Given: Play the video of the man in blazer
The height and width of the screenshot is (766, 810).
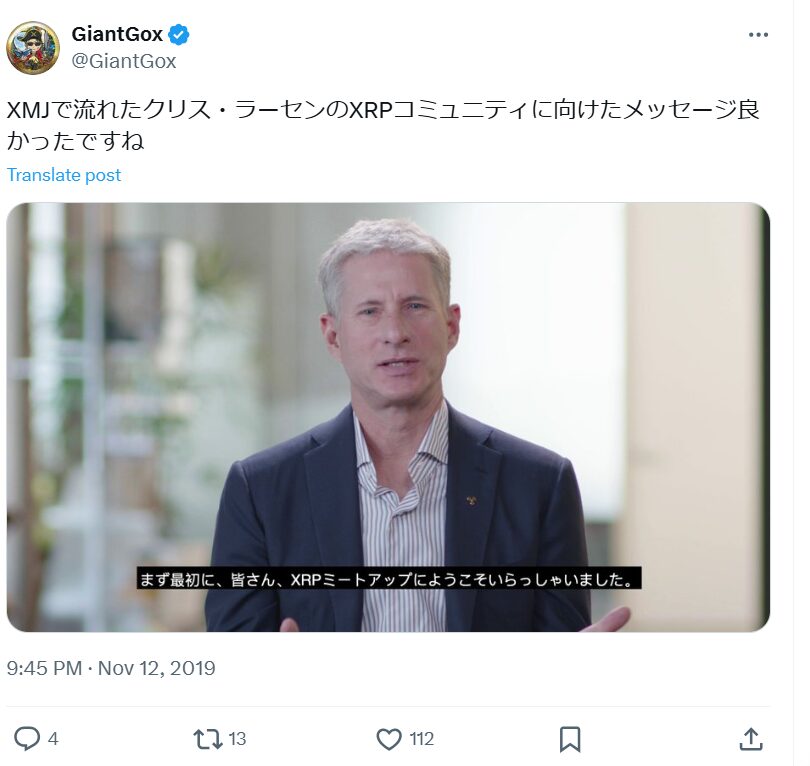Looking at the screenshot, I should point(388,417).
